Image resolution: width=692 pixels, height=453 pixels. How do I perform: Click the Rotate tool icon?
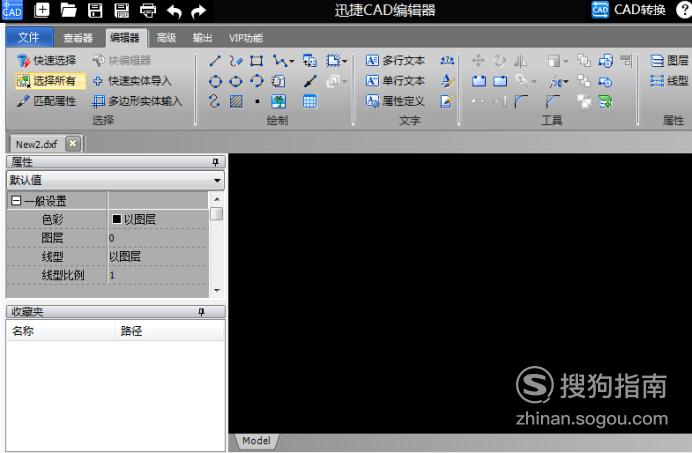tap(499, 60)
